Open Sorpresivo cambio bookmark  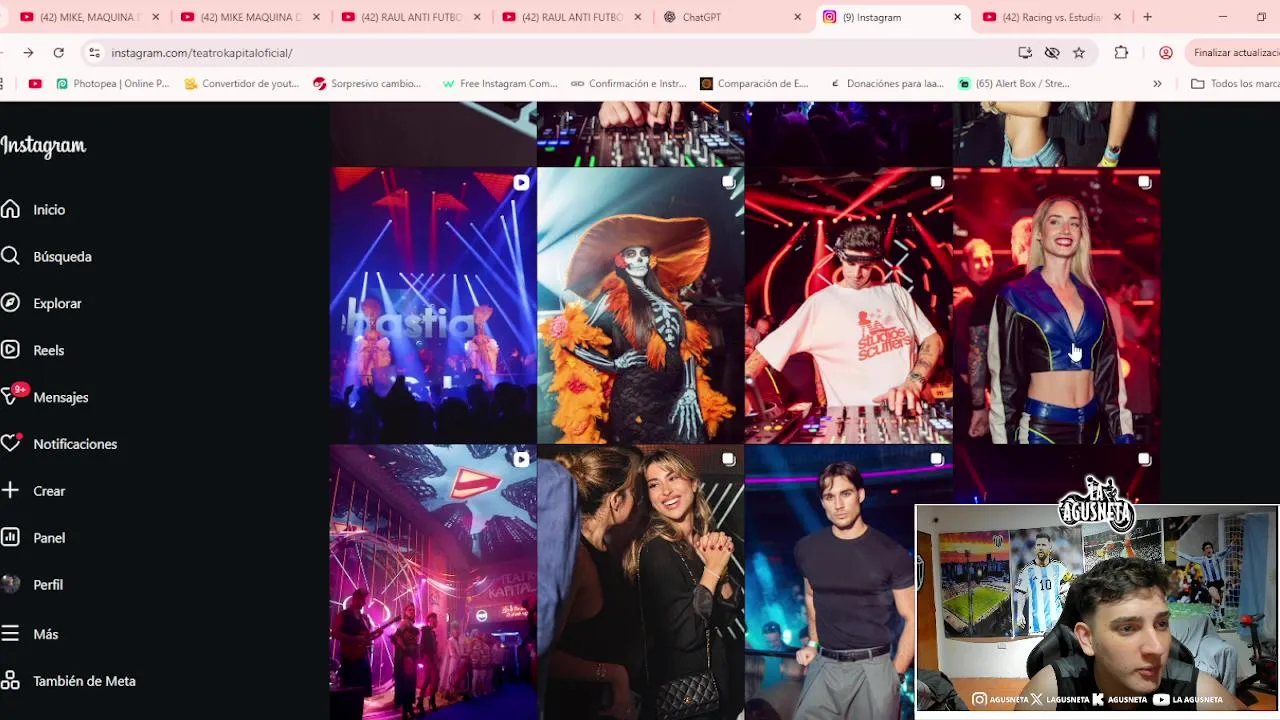pyautogui.click(x=367, y=84)
